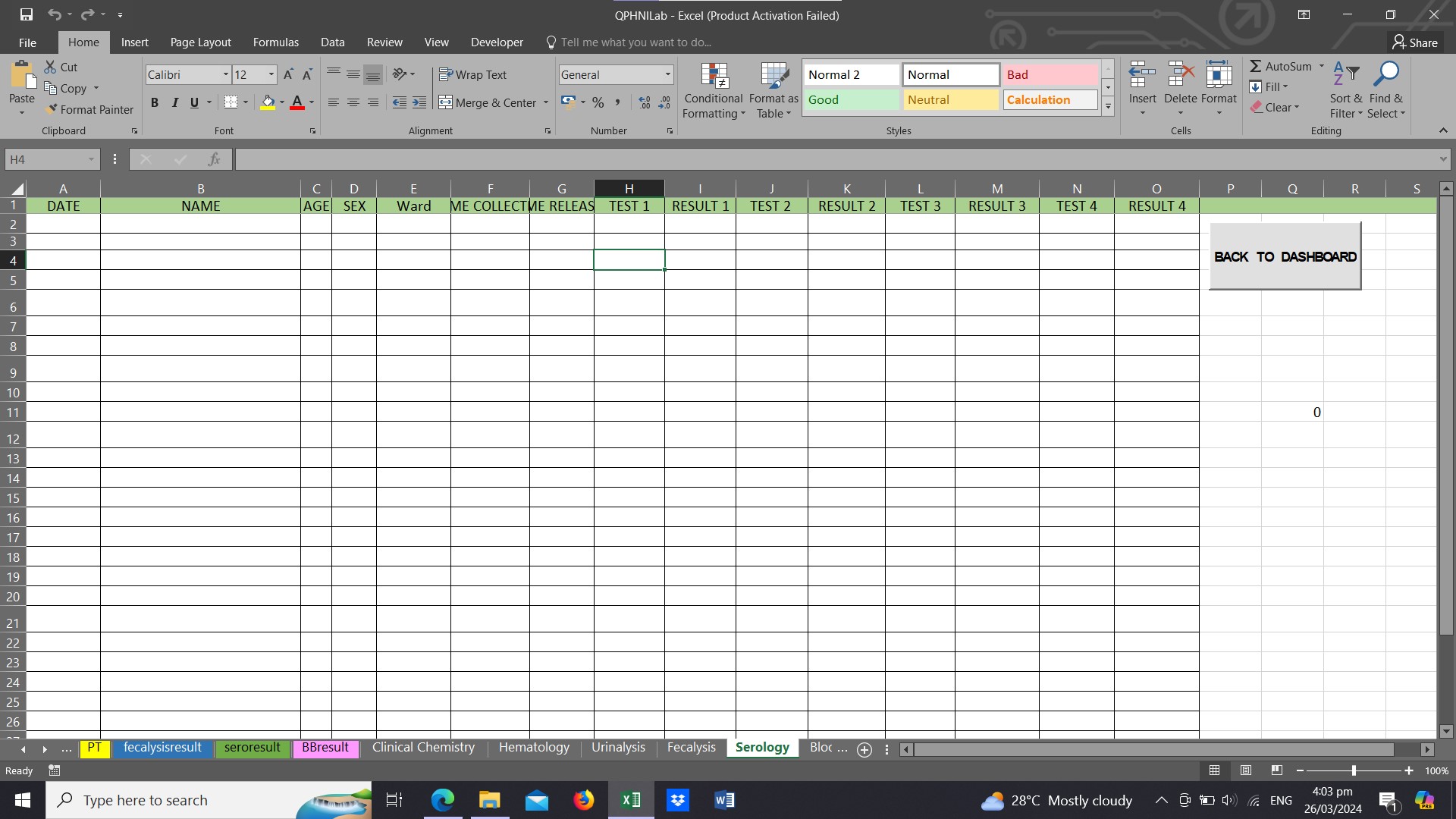Screen dimensions: 1456x819
Task: Click the Format as Table icon
Action: tap(773, 76)
